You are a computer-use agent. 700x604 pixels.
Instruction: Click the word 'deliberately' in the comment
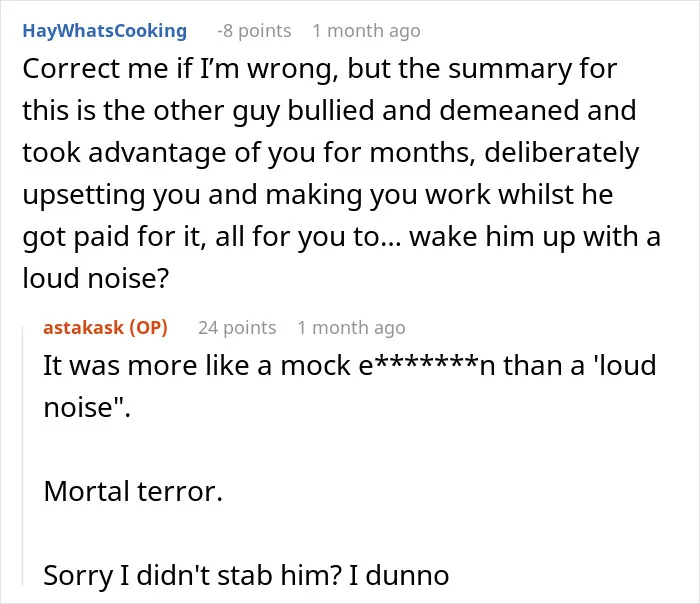coord(562,153)
